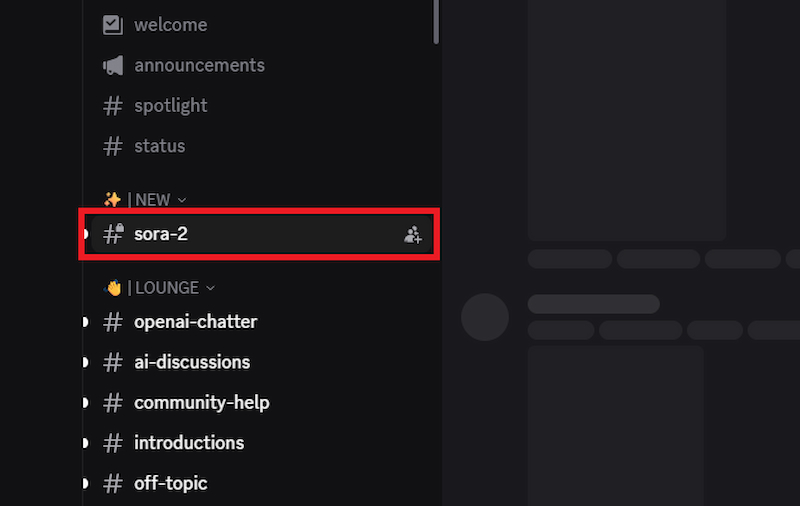Go to the community-help channel
Image resolution: width=800 pixels, height=506 pixels.
click(x=201, y=403)
